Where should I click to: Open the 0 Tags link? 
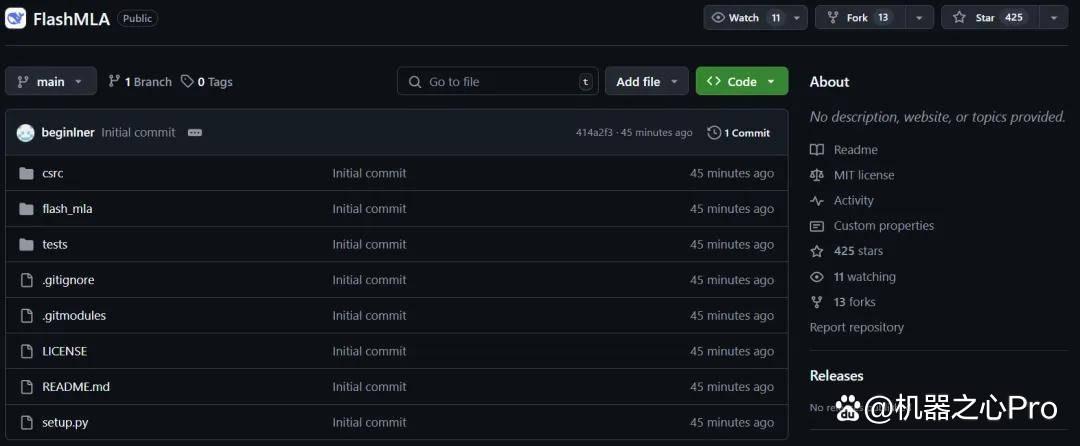click(207, 82)
